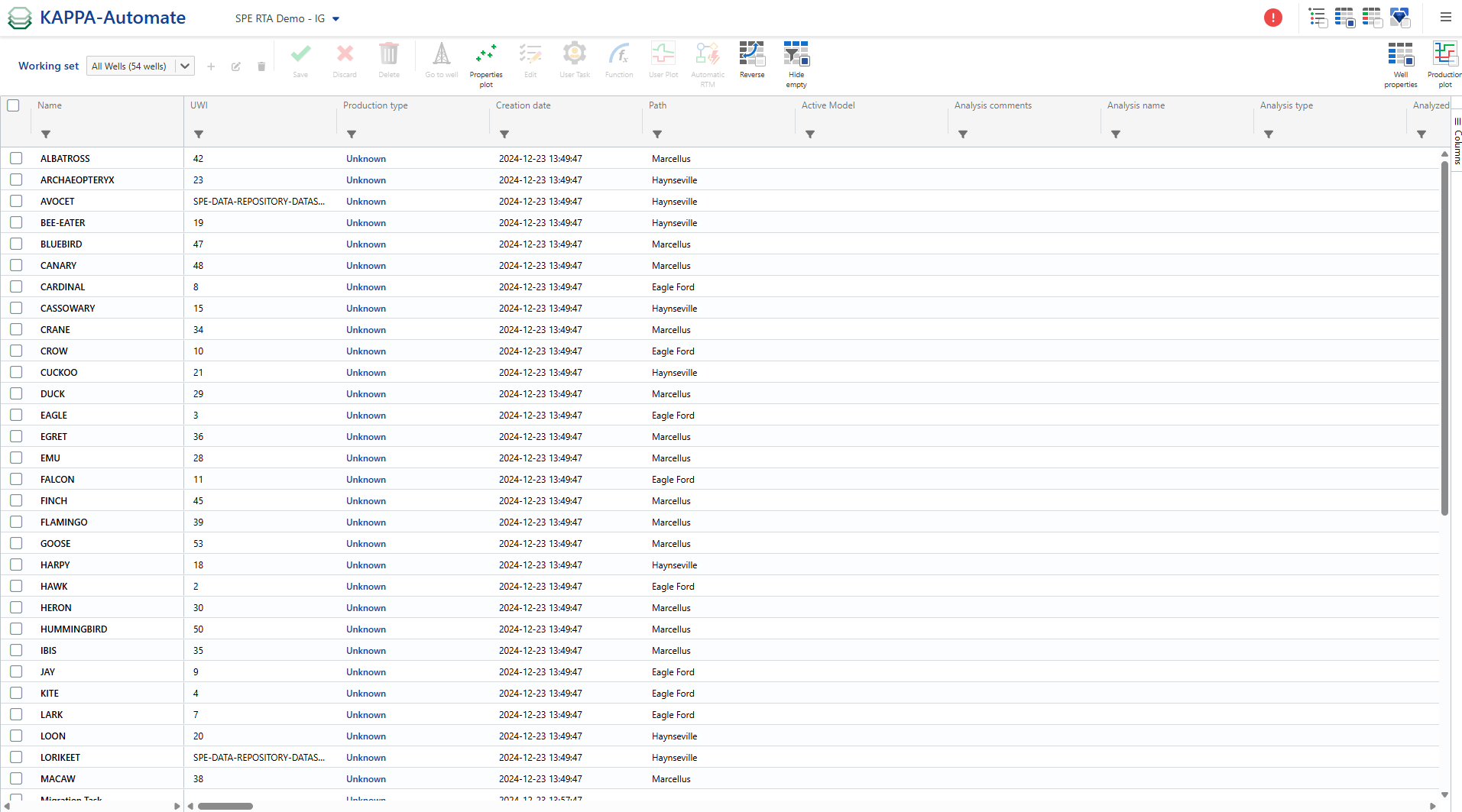Image resolution: width=1462 pixels, height=812 pixels.
Task: Edit the working set with pencil icon
Action: 236,66
